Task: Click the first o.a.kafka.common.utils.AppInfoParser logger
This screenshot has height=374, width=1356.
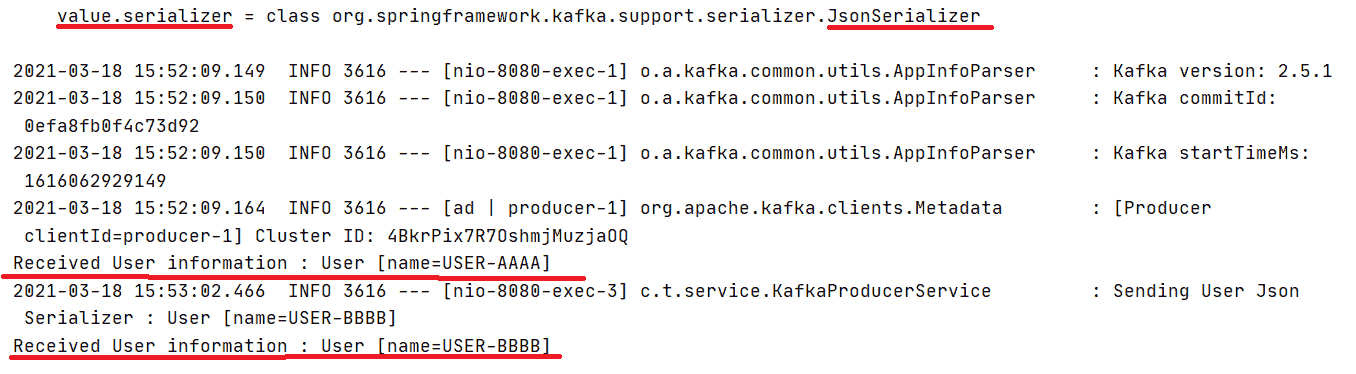Action: [x=838, y=71]
